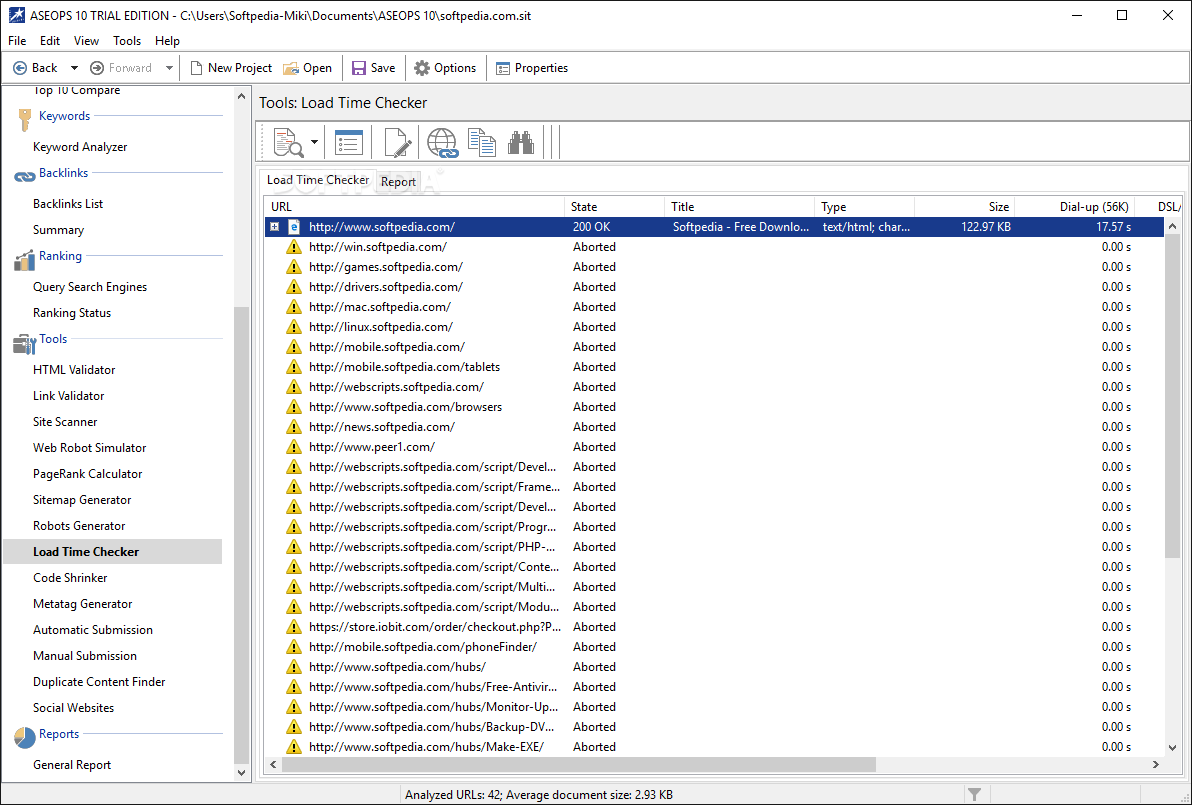Open the Forward button history dropdown
This screenshot has height=805, width=1192.
[x=169, y=68]
